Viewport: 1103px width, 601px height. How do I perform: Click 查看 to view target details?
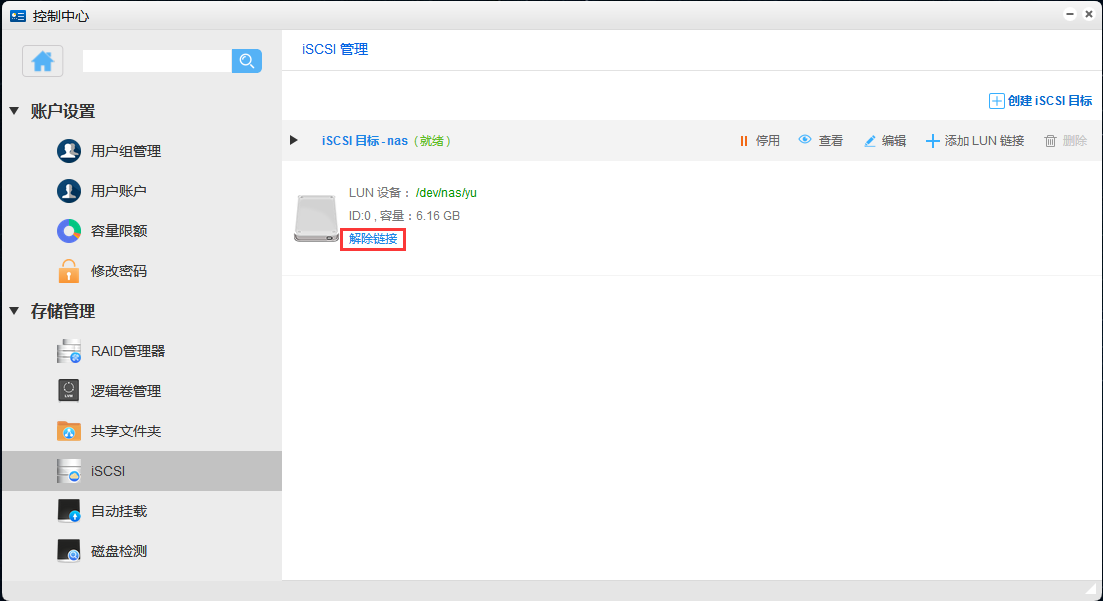[x=831, y=141]
